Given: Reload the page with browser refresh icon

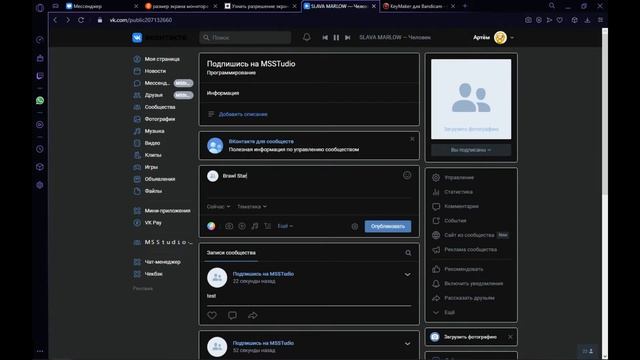Looking at the screenshot, I should click(x=81, y=20).
